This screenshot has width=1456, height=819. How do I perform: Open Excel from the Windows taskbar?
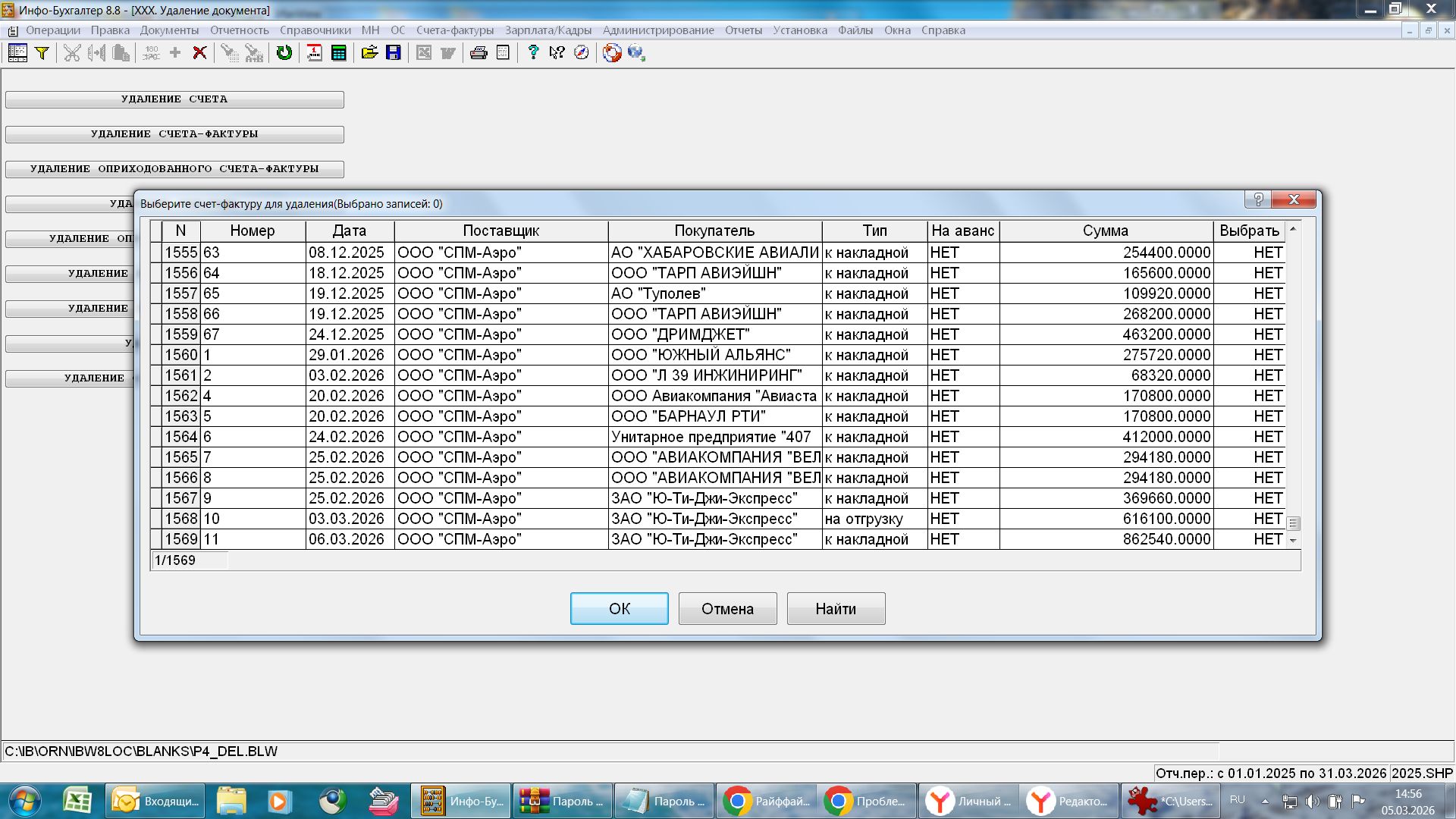77,801
